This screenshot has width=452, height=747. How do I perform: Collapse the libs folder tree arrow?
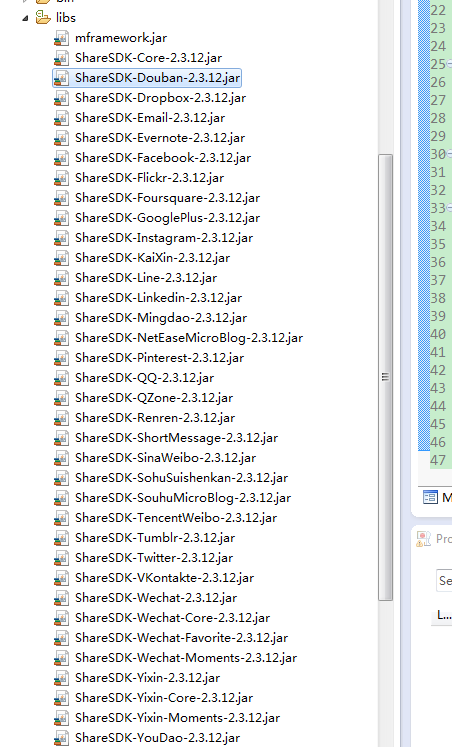click(25, 19)
